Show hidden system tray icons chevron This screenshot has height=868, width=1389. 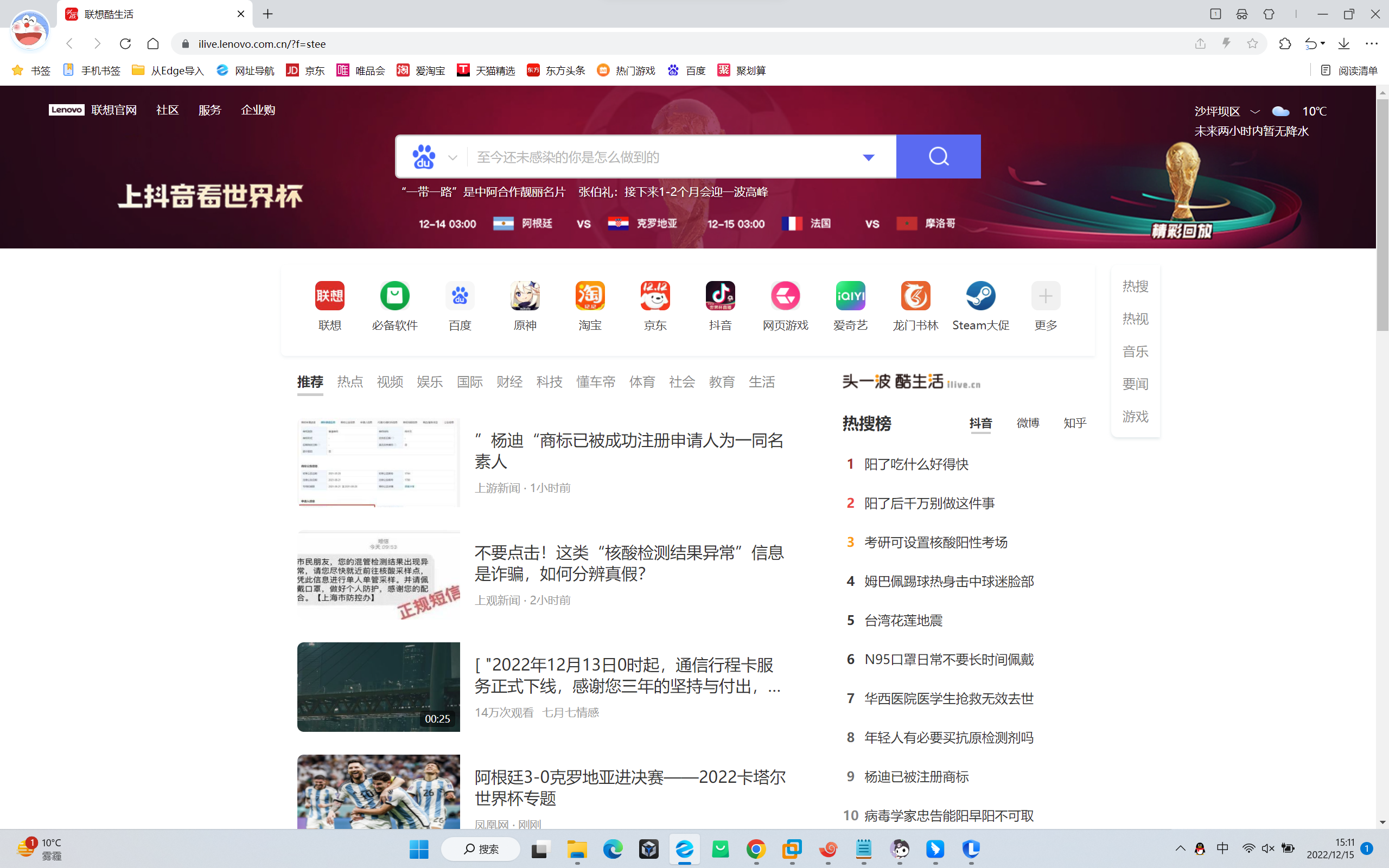[x=1180, y=848]
